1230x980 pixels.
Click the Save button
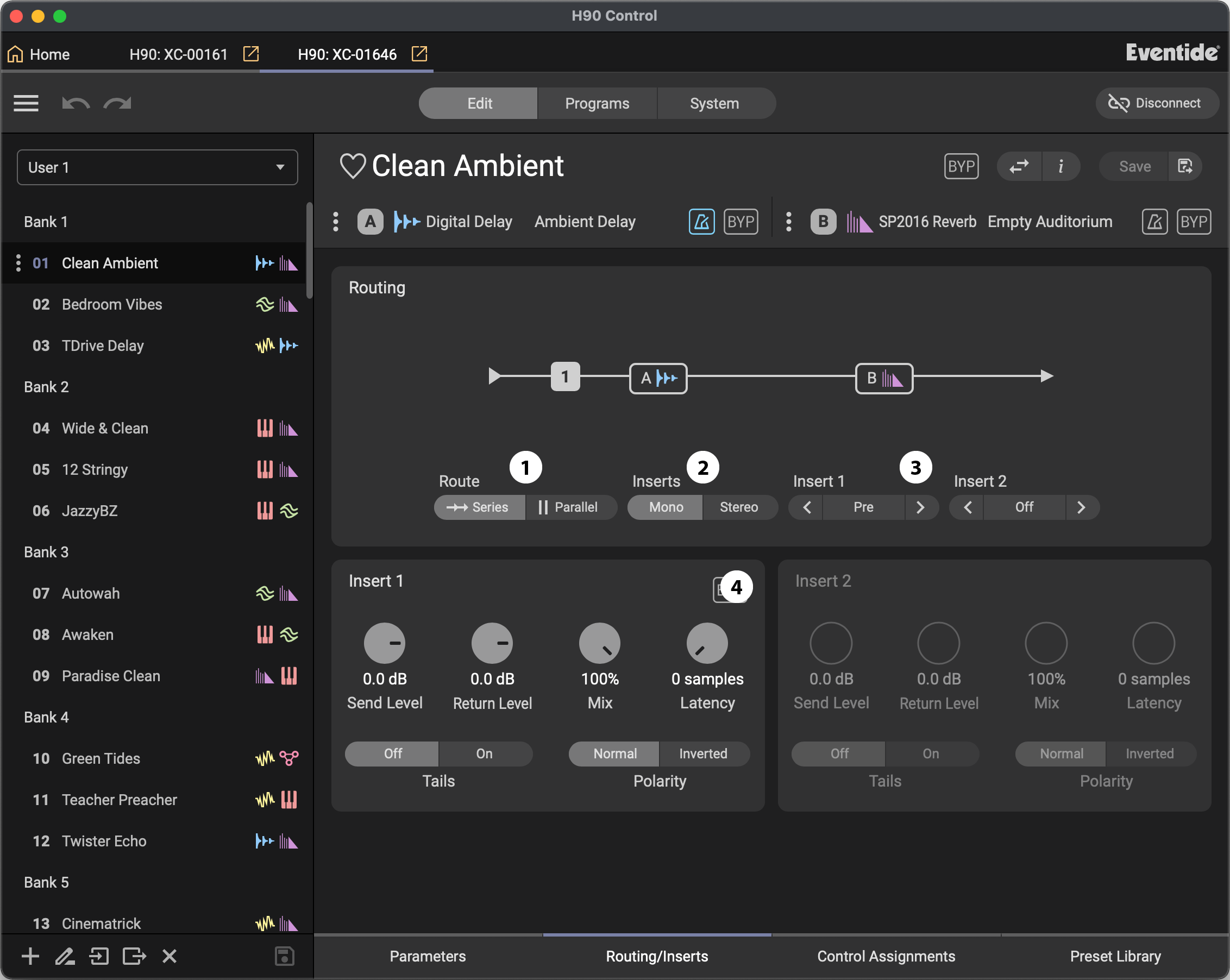(x=1134, y=166)
